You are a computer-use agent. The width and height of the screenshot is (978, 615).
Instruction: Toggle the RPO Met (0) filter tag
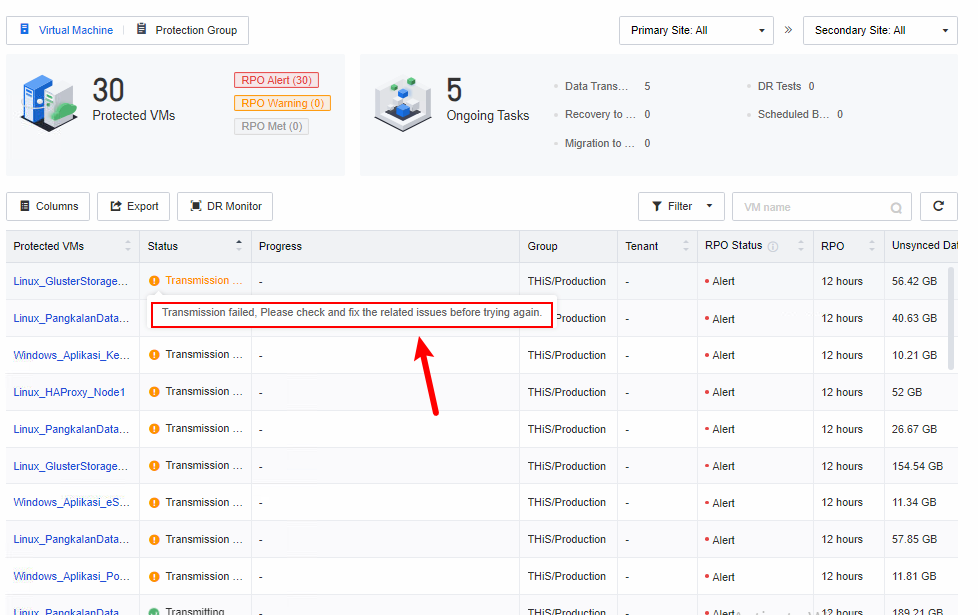pyautogui.click(x=271, y=126)
